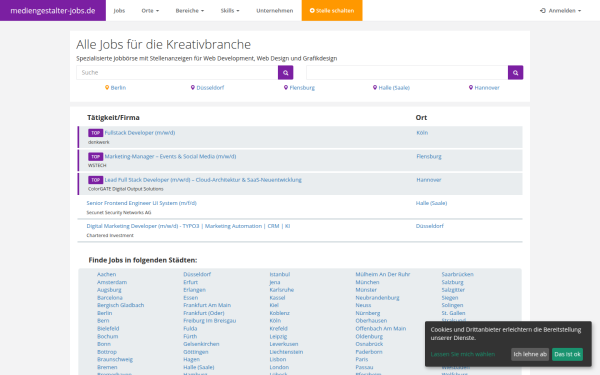Screen dimensions: 600x375
Task: Open the Berlin quick link under search
Action: [115, 88]
